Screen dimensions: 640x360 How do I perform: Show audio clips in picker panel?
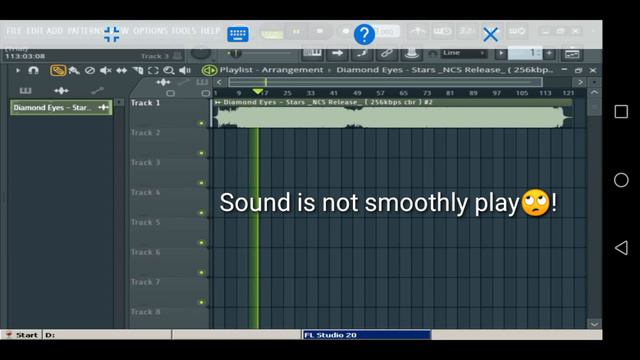click(x=61, y=91)
